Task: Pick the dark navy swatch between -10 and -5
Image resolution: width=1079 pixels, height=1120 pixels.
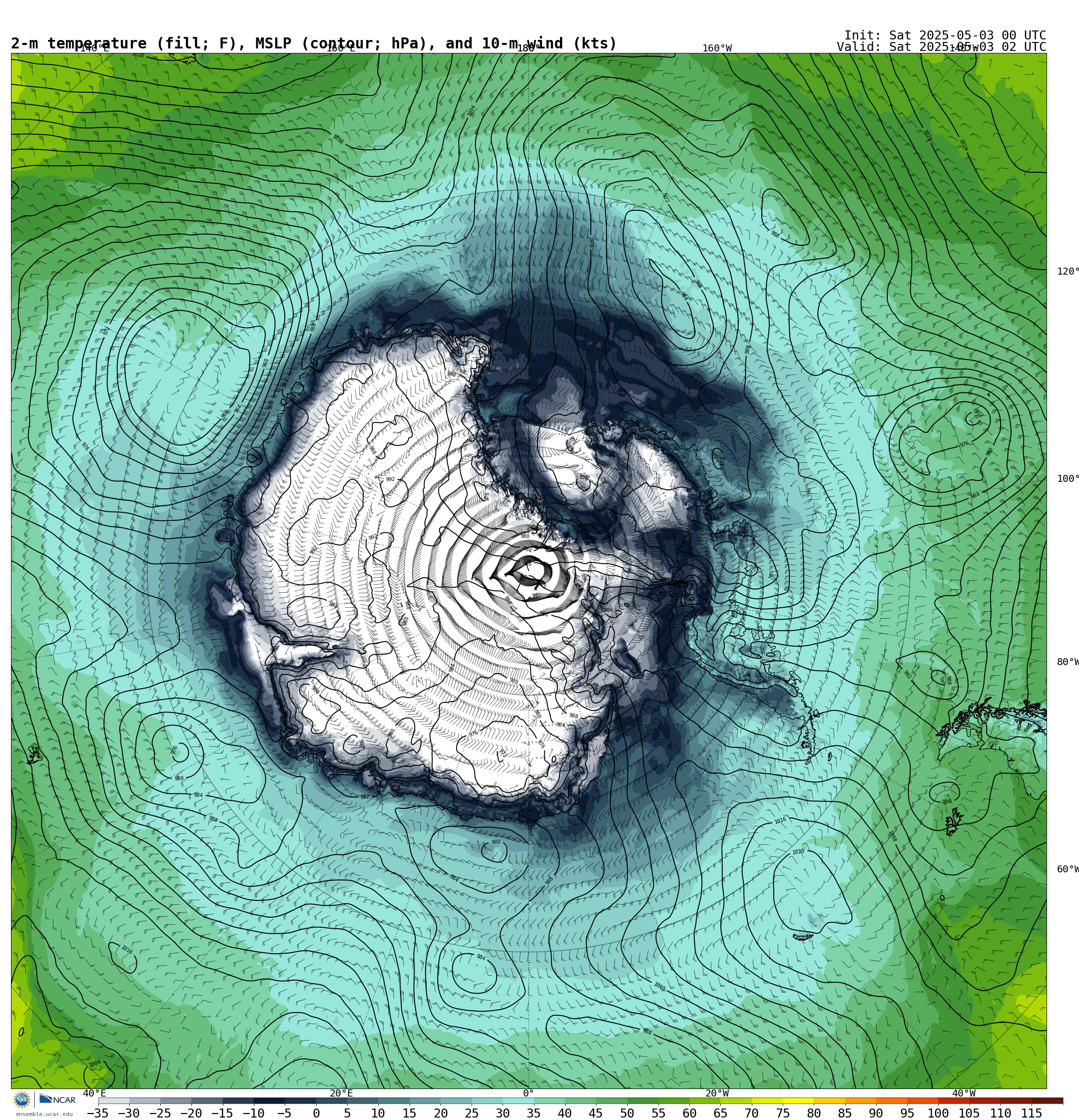Action: (x=269, y=1101)
